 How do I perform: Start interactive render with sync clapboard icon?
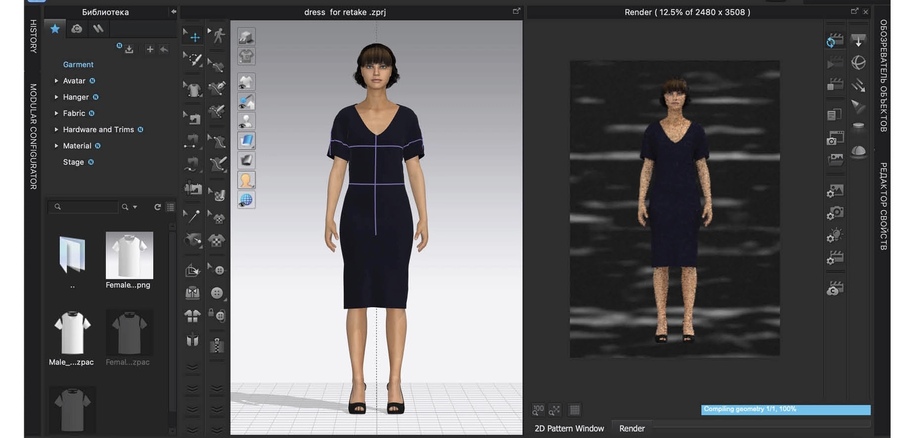835,40
